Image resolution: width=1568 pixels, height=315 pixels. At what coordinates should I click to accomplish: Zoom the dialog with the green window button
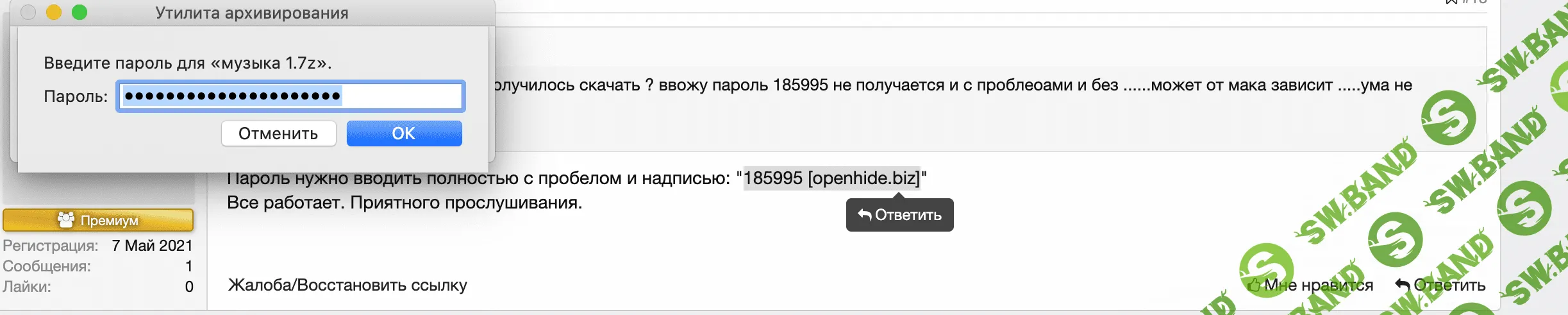tap(79, 12)
